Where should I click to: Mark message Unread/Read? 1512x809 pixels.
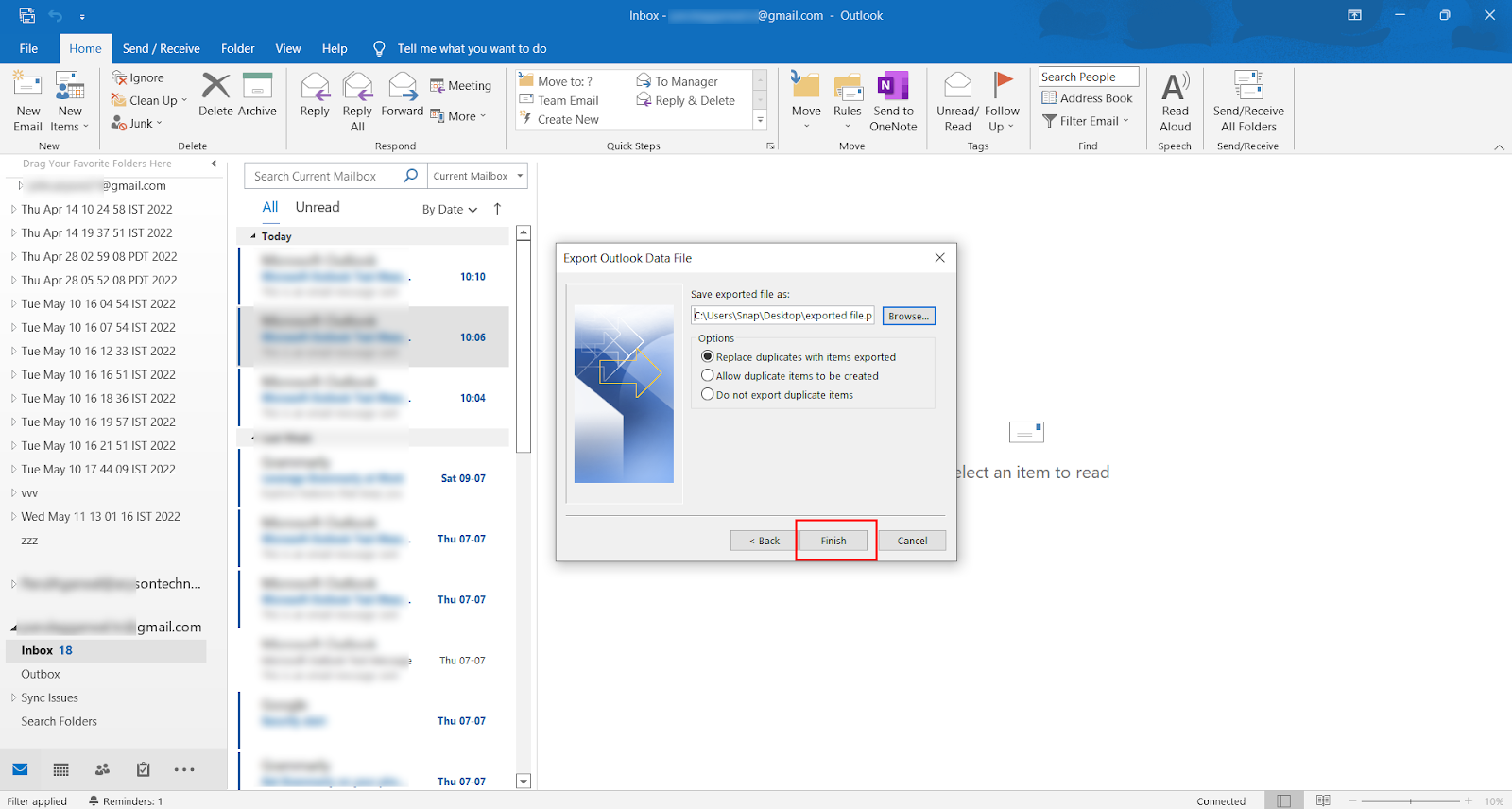(957, 102)
